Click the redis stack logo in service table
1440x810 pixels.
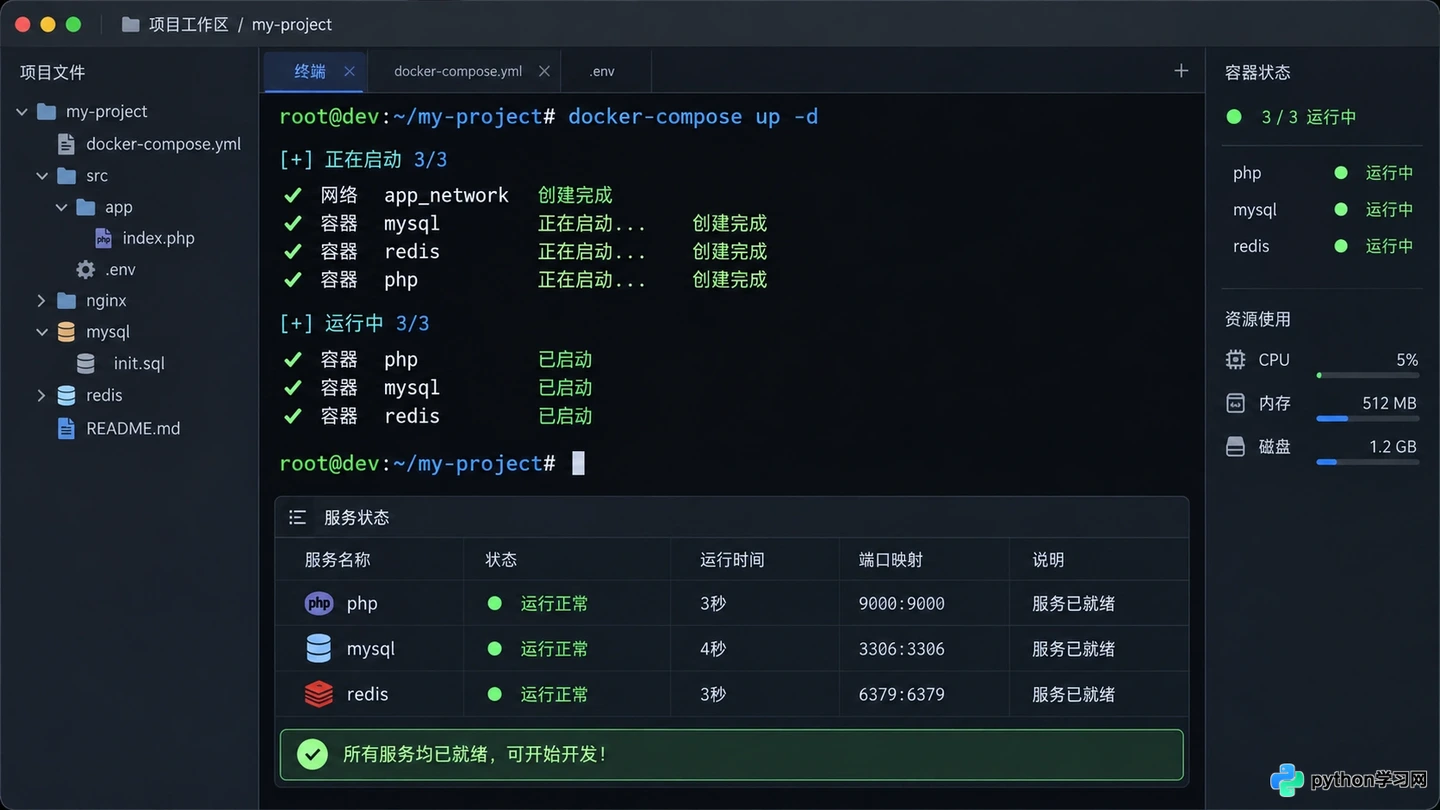318,693
